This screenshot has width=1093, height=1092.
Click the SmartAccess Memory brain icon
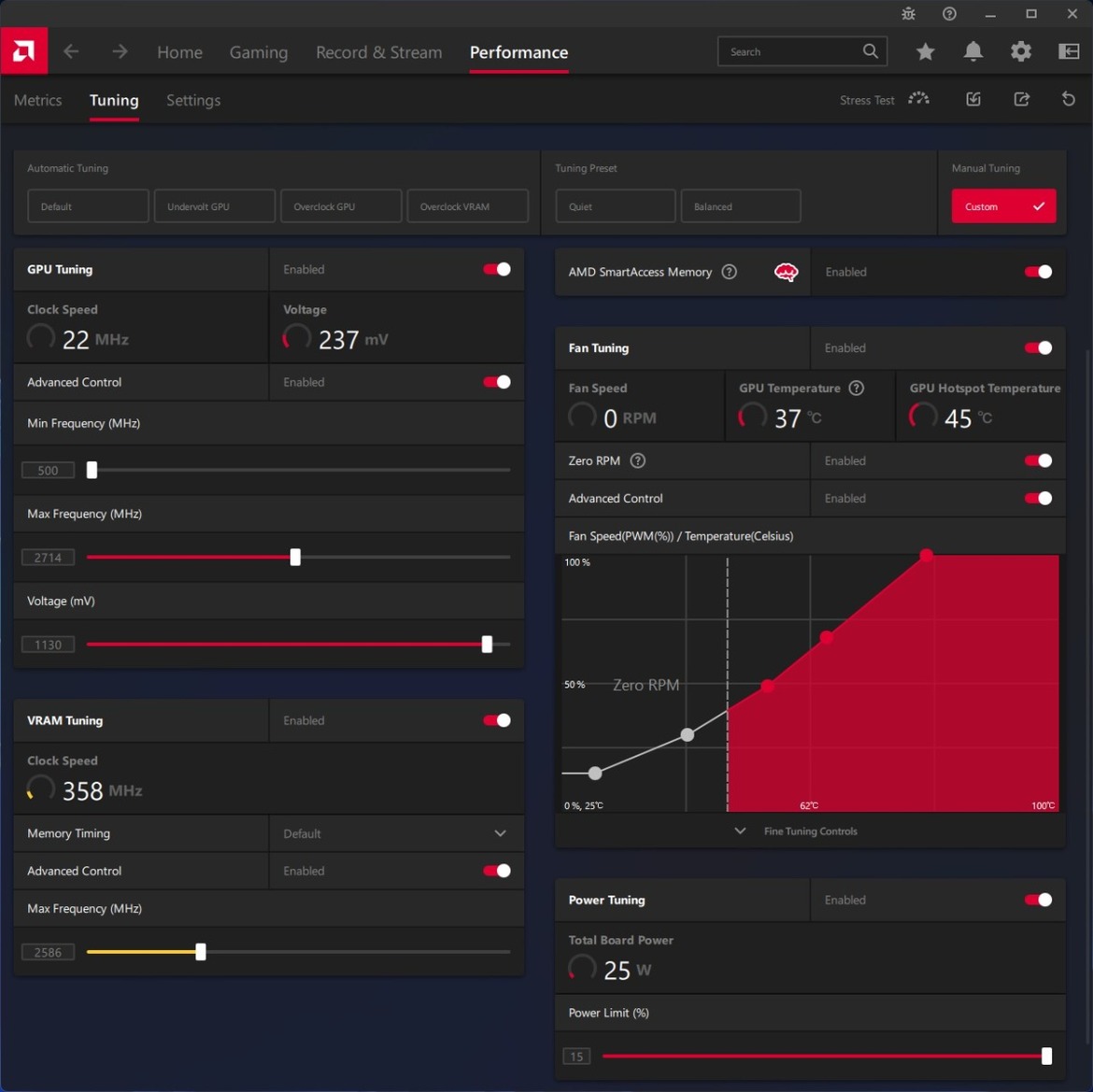point(787,272)
